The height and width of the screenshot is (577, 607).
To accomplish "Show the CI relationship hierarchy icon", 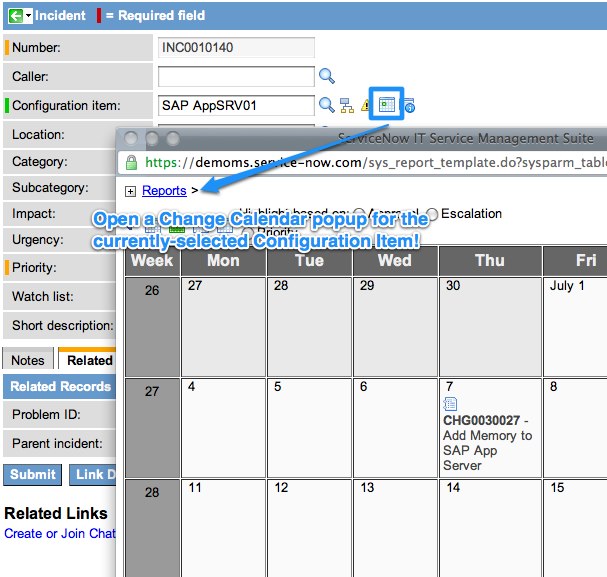I will click(x=346, y=105).
